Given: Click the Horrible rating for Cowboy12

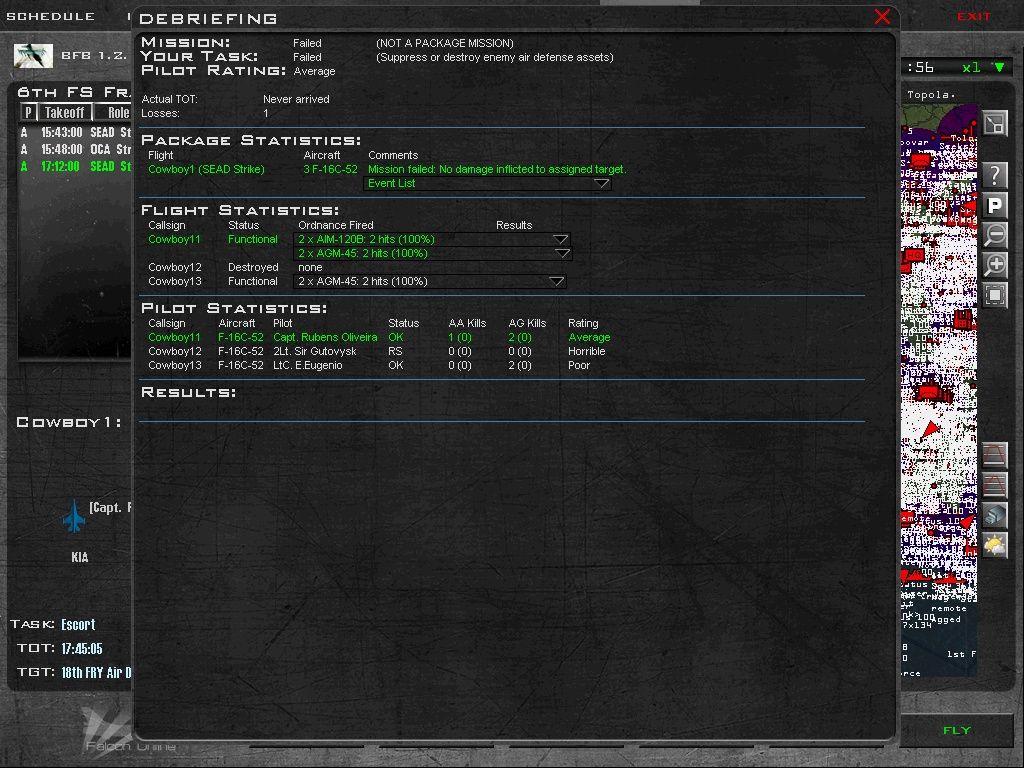Looking at the screenshot, I should tap(586, 351).
